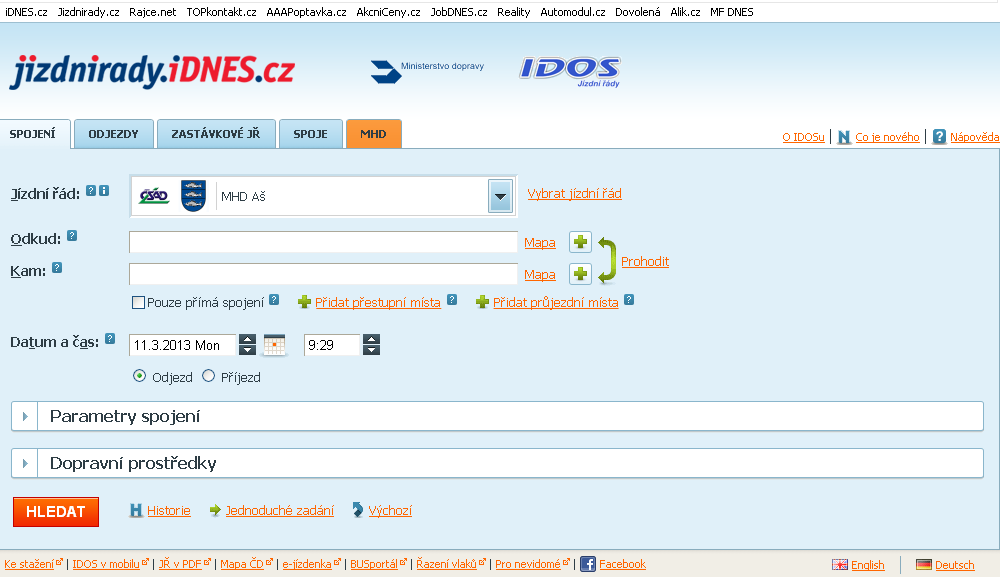Increase the time with up arrow

(x=371, y=340)
